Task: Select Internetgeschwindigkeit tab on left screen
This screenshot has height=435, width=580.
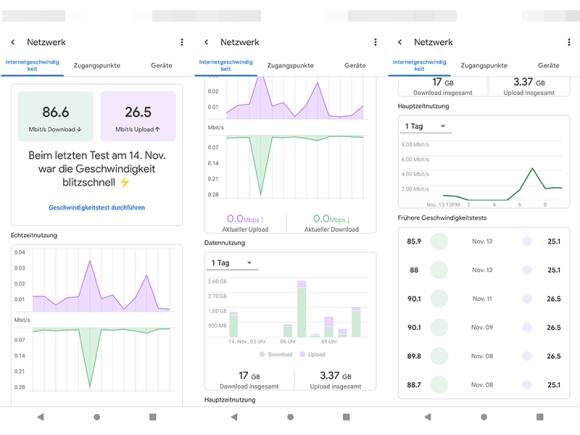Action: tap(32, 65)
